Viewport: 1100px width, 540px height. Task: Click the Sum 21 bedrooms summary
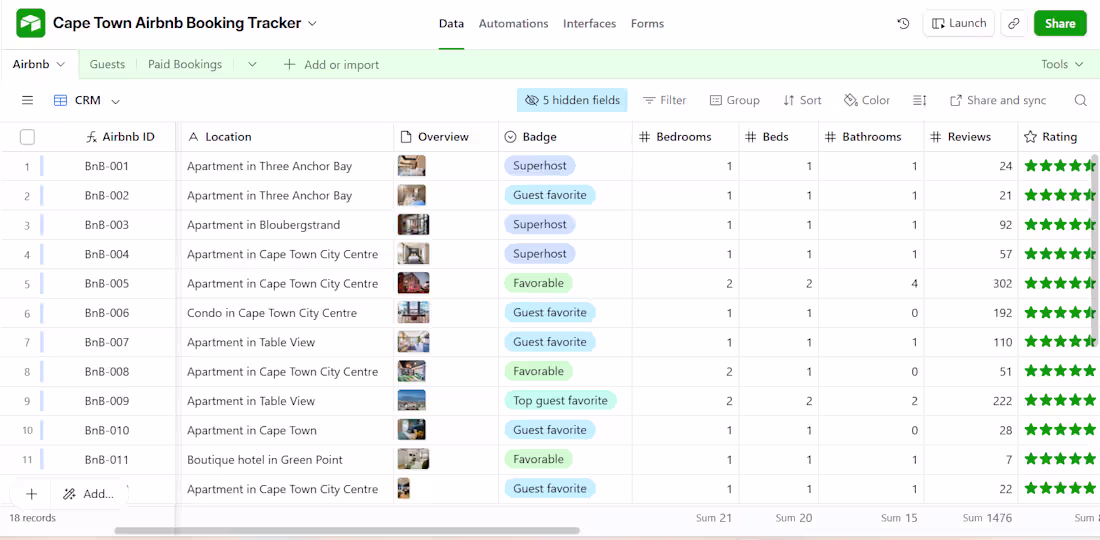[x=713, y=518]
